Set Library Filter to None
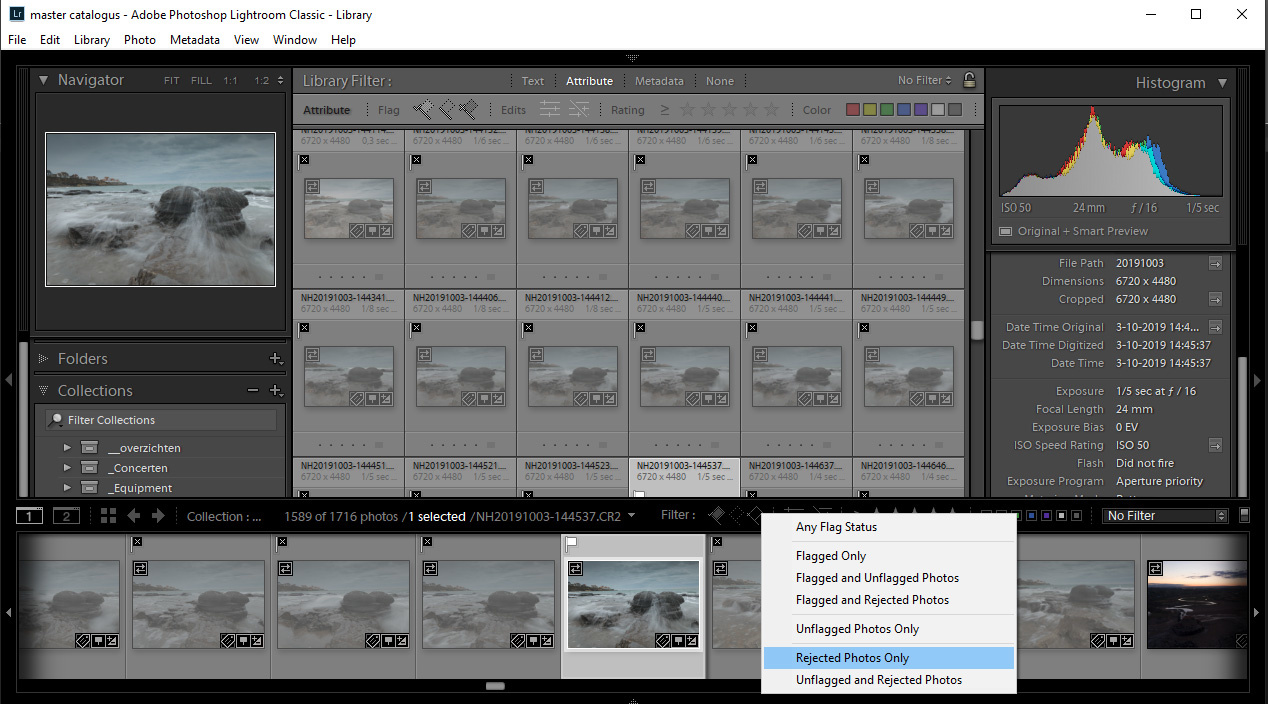Viewport: 1268px width, 704px height. [720, 81]
